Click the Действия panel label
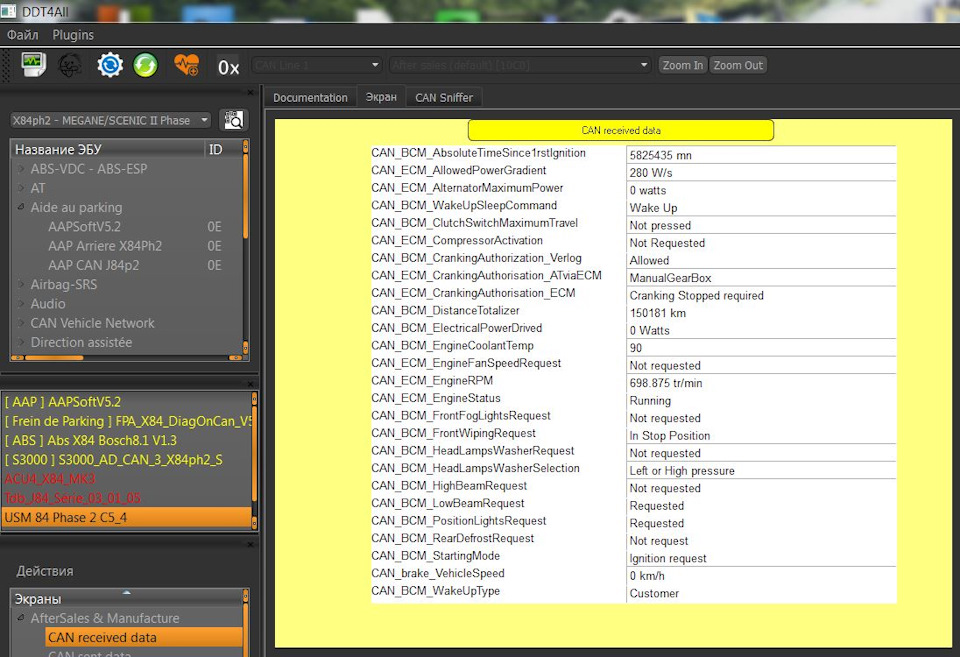This screenshot has width=960, height=657. [x=45, y=571]
